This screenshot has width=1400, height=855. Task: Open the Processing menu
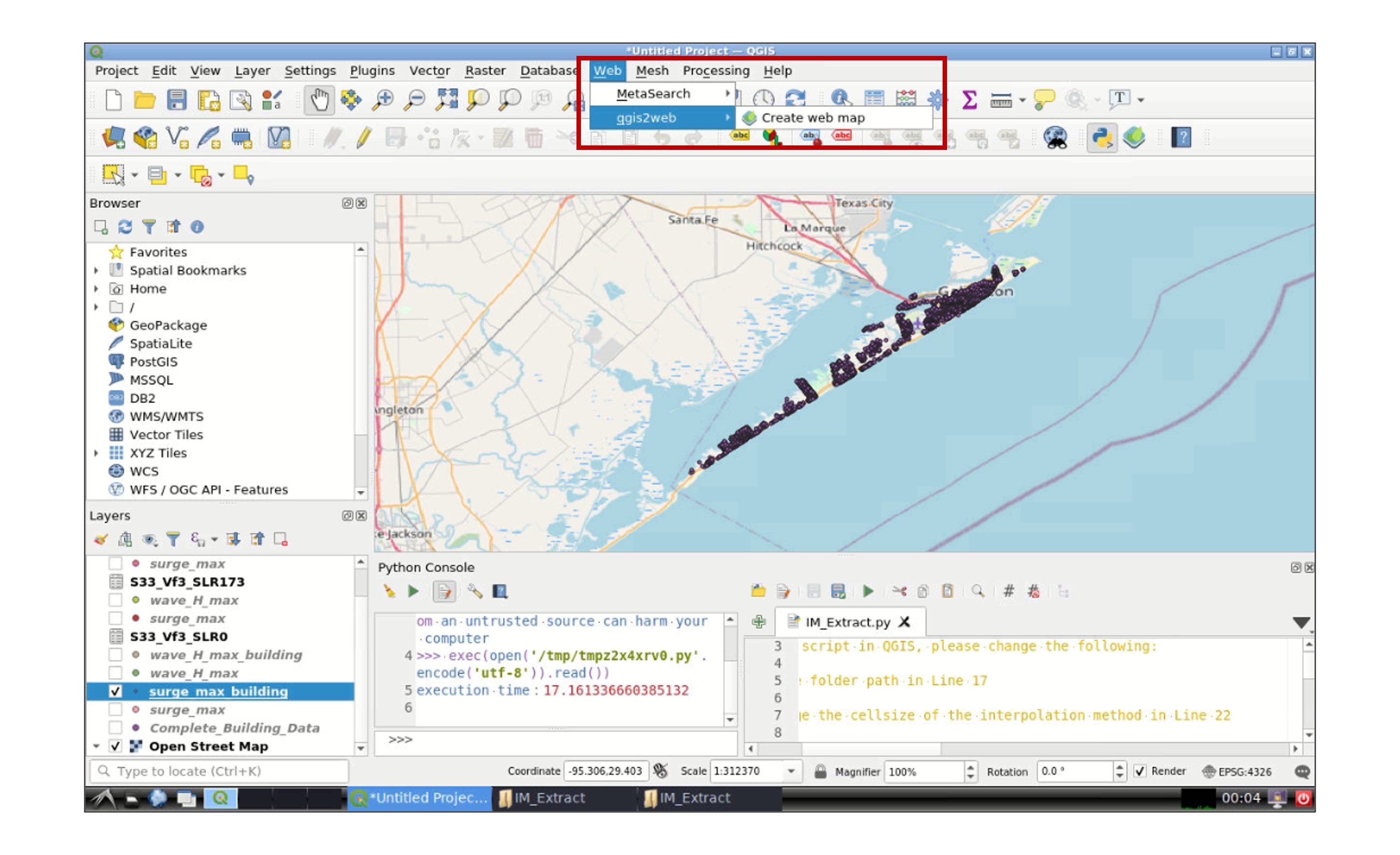(x=715, y=71)
